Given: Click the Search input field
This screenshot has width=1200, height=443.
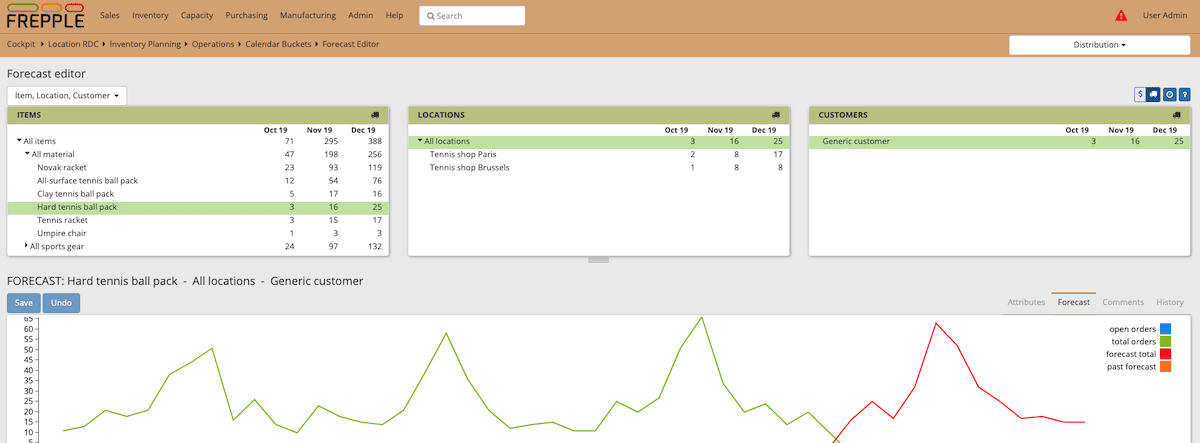Looking at the screenshot, I should coord(472,16).
